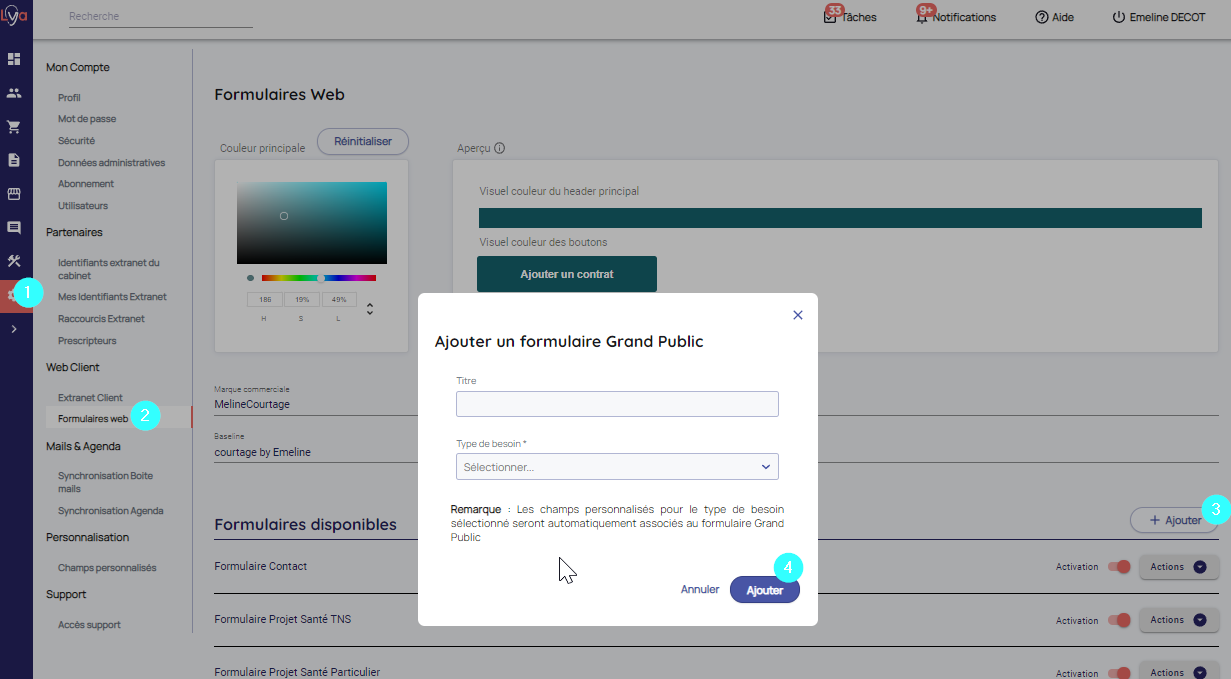Open the tools icon in sidebar
Viewport: 1231px width, 679px height.
[x=14, y=261]
